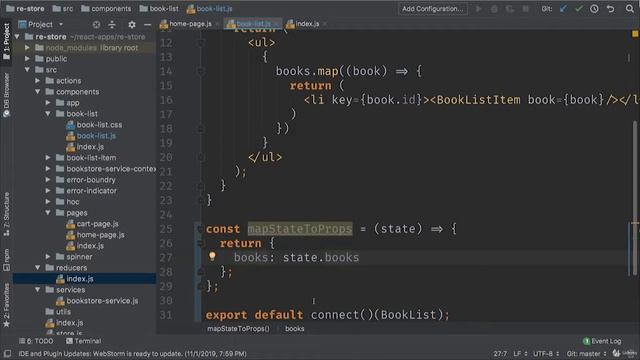Click the intention lightbulb on line 27
The width and height of the screenshot is (640, 360).
click(212, 256)
